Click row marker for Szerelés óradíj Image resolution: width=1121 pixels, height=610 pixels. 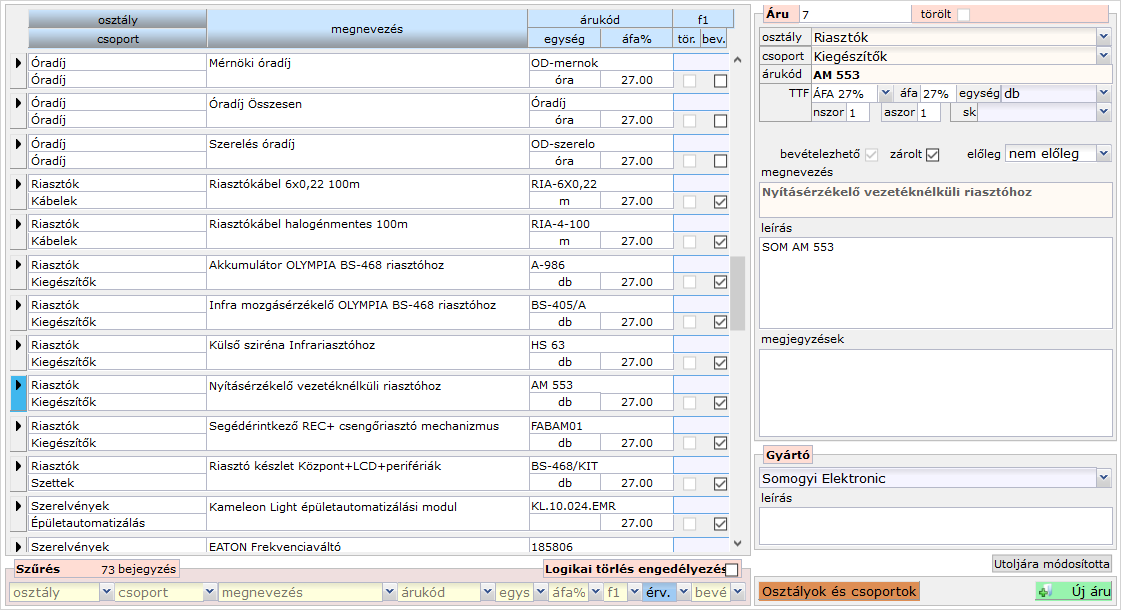17,144
